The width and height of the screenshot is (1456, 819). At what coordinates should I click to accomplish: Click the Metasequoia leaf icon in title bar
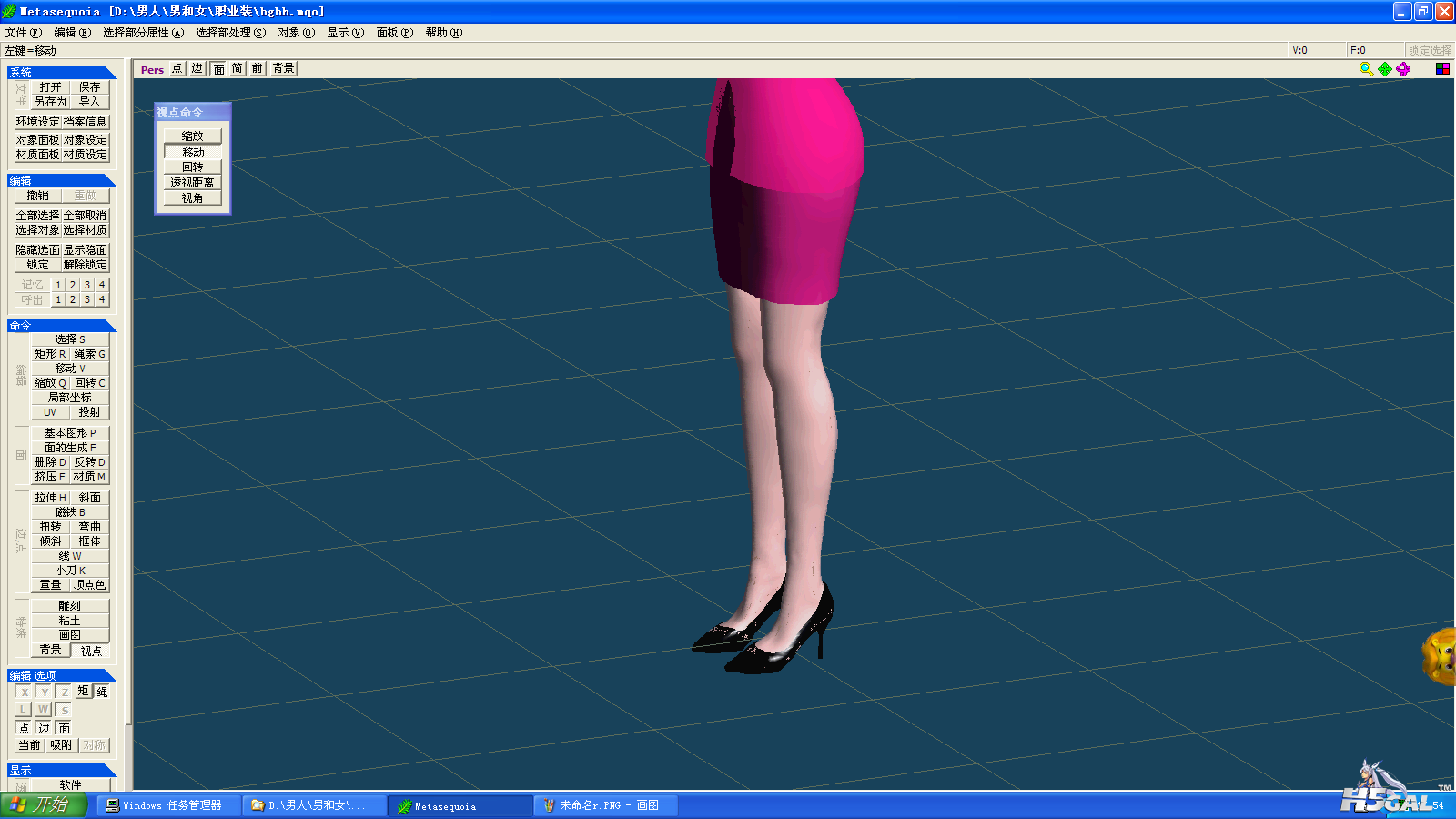point(9,11)
